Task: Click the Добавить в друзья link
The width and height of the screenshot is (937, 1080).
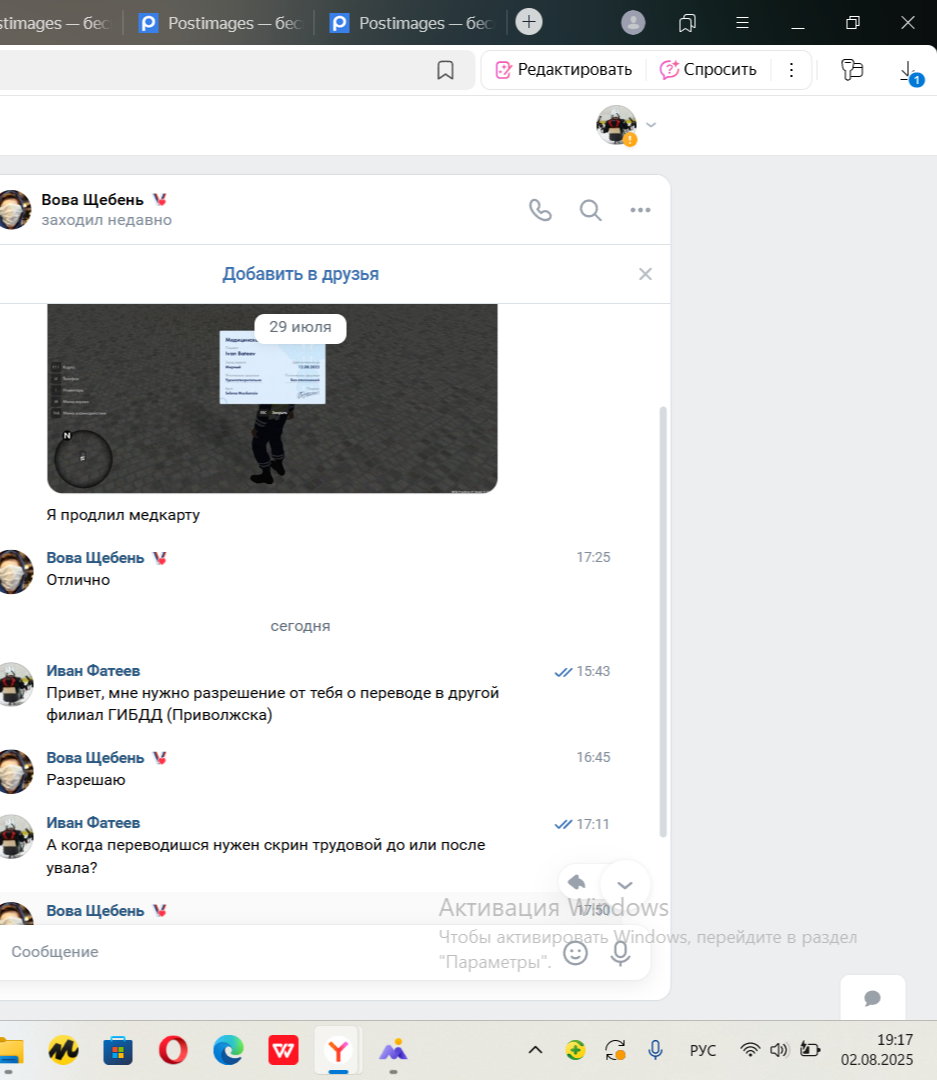Action: pyautogui.click(x=300, y=274)
